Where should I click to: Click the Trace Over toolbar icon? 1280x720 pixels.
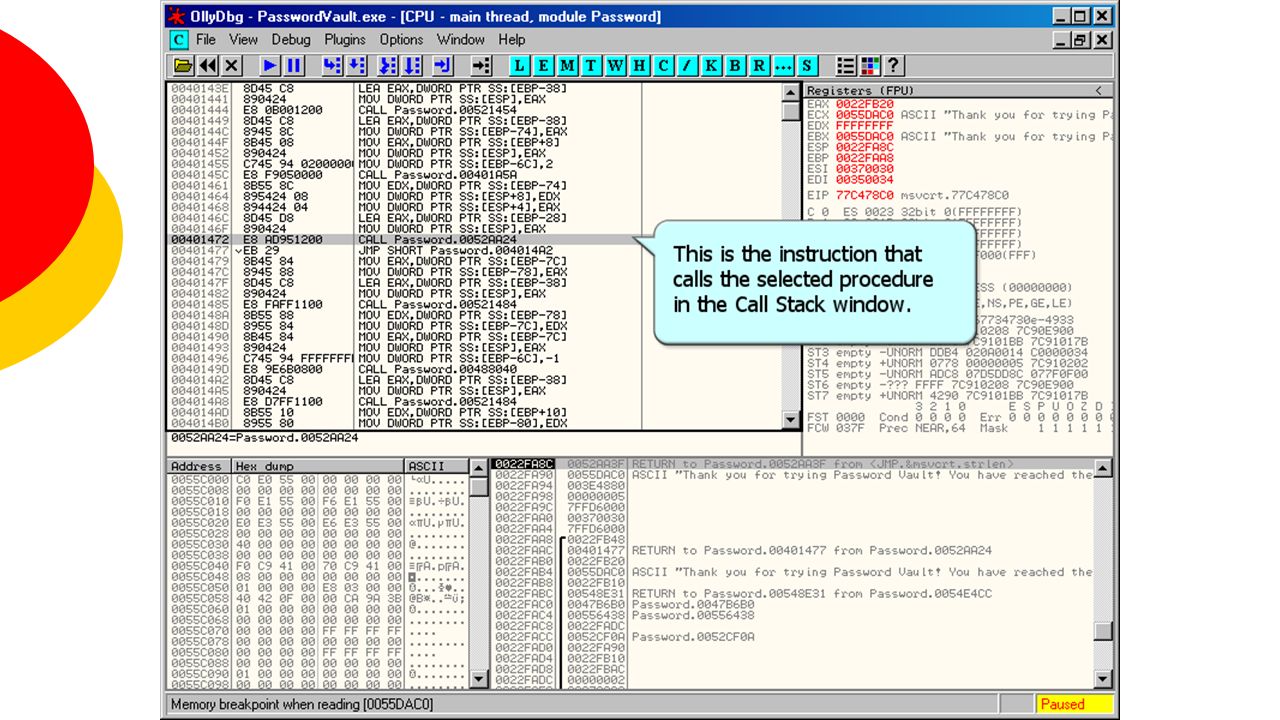click(413, 66)
